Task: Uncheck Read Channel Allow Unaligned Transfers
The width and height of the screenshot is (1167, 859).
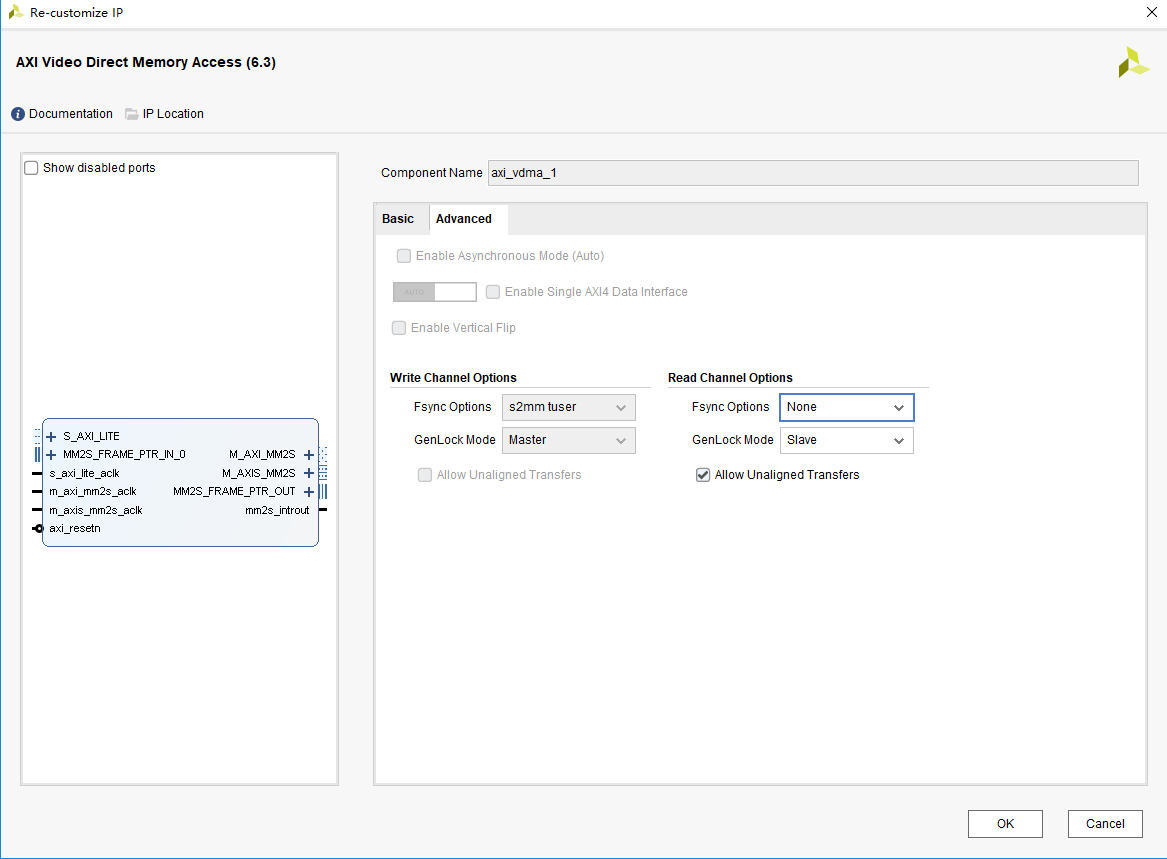Action: (703, 475)
